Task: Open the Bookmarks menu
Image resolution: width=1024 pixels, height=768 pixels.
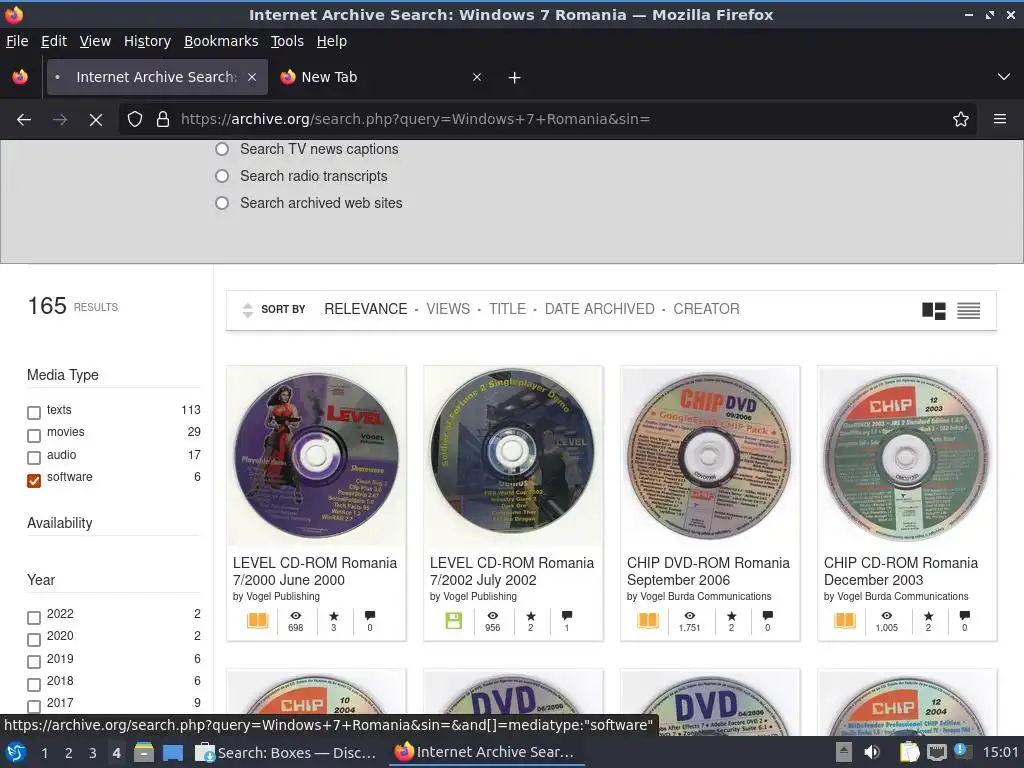Action: (x=221, y=41)
